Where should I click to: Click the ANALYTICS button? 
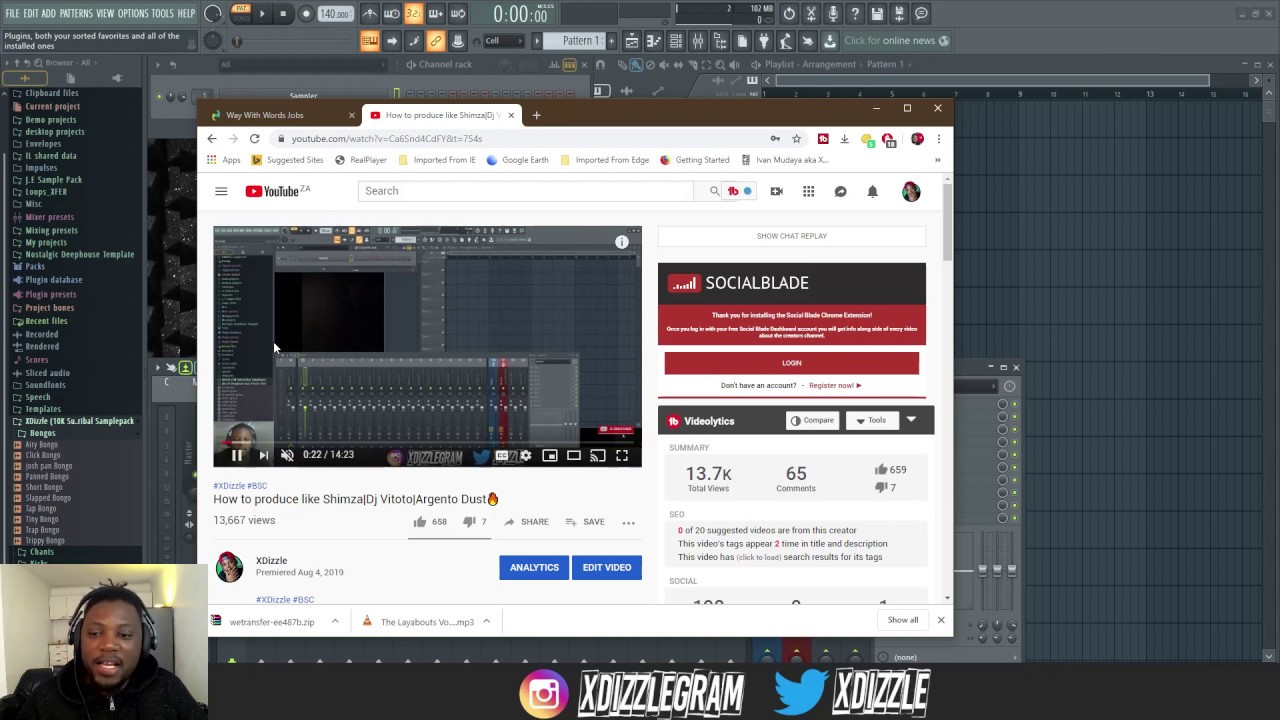[x=534, y=567]
